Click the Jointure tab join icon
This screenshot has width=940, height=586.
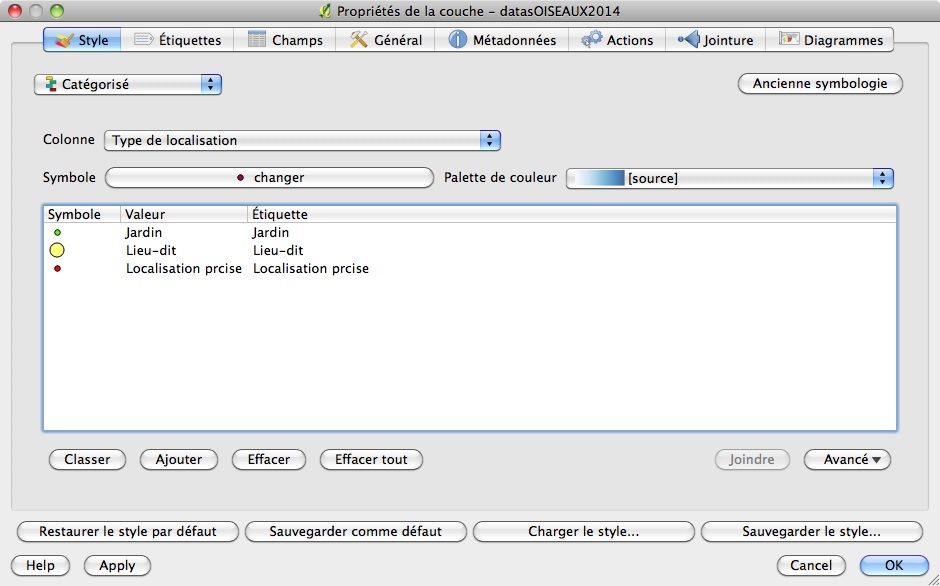tap(689, 40)
